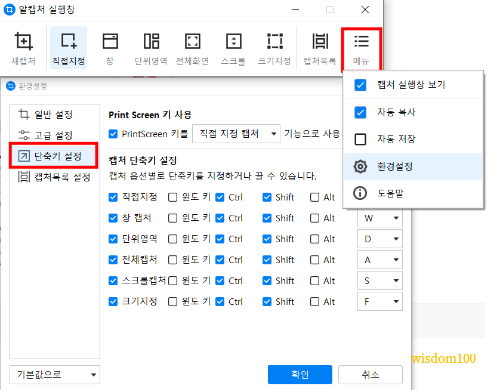Viewport: 500px width, 390px height.
Task: Click the 환경설정 window logo icon
Action: pos(11,86)
